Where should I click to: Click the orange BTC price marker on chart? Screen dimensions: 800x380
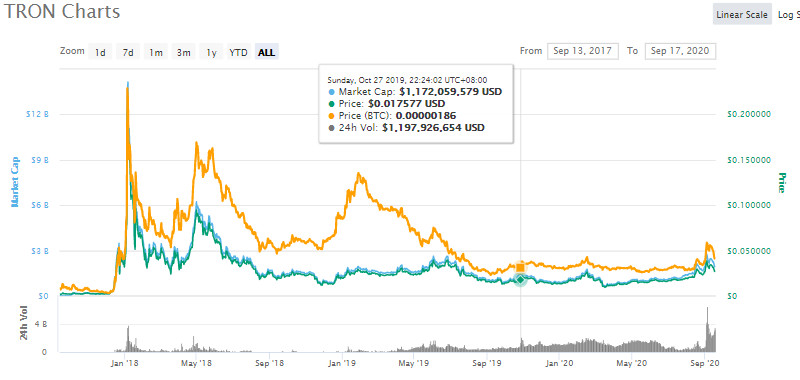pyautogui.click(x=520, y=267)
